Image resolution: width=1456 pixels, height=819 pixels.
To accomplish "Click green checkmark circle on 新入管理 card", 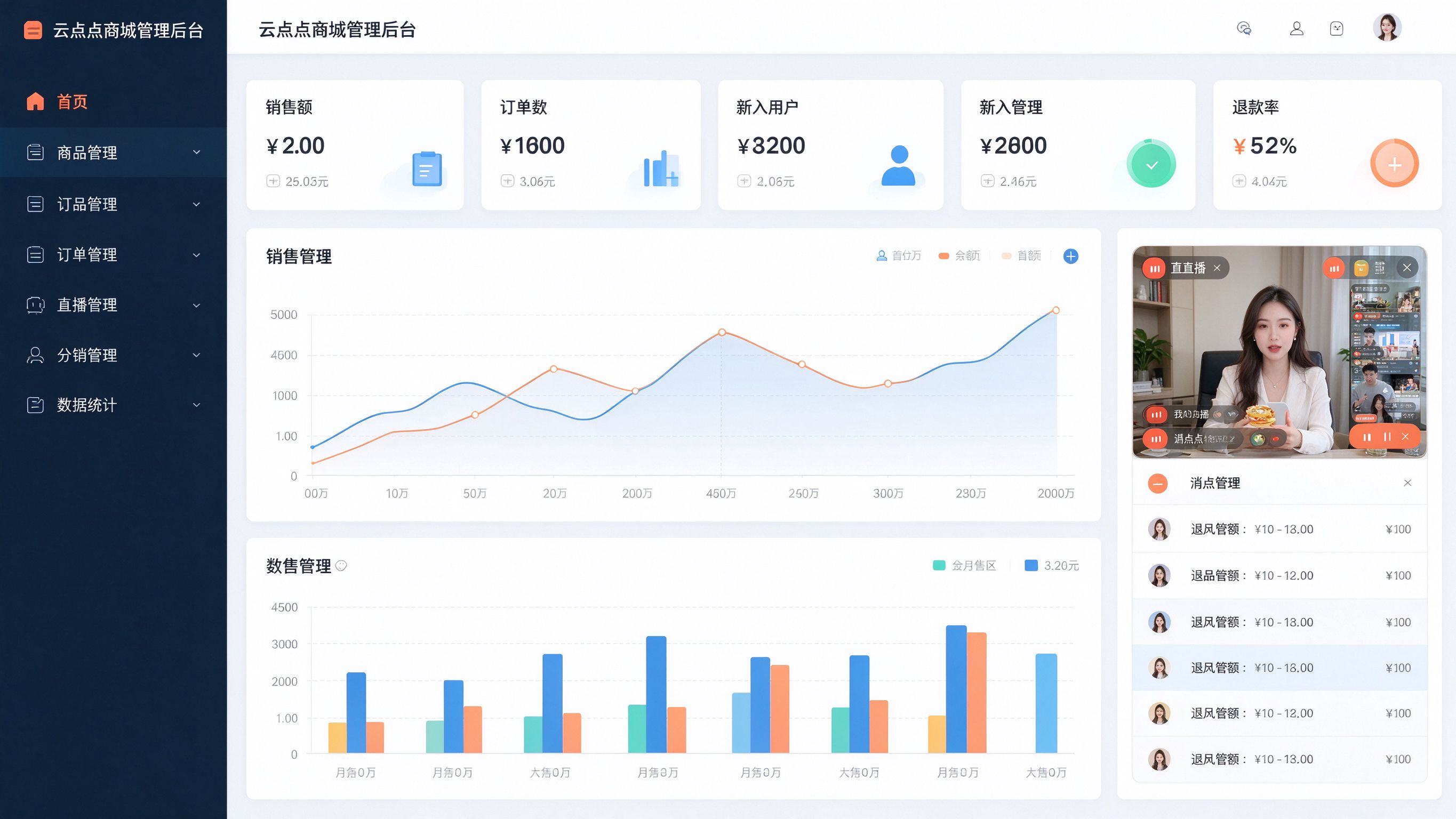I will 1151,164.
